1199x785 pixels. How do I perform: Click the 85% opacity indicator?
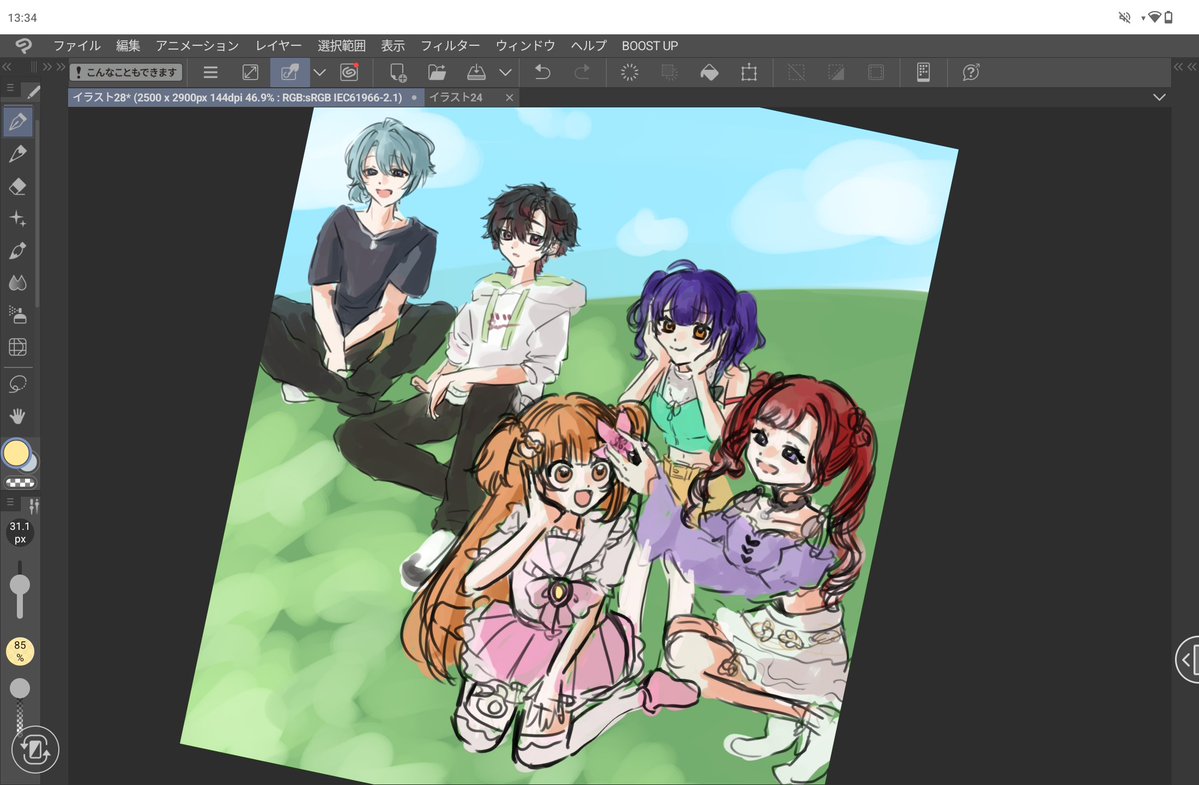20,651
